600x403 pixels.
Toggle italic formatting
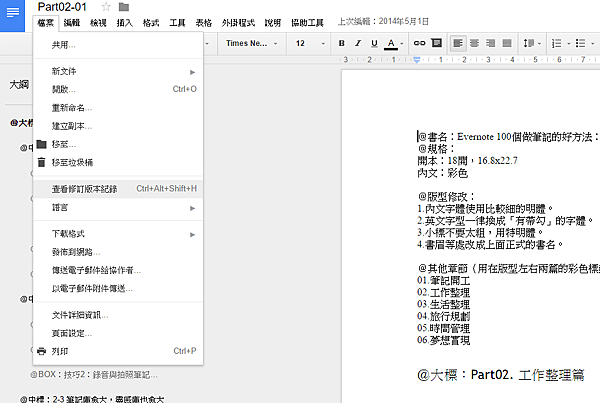[x=358, y=43]
